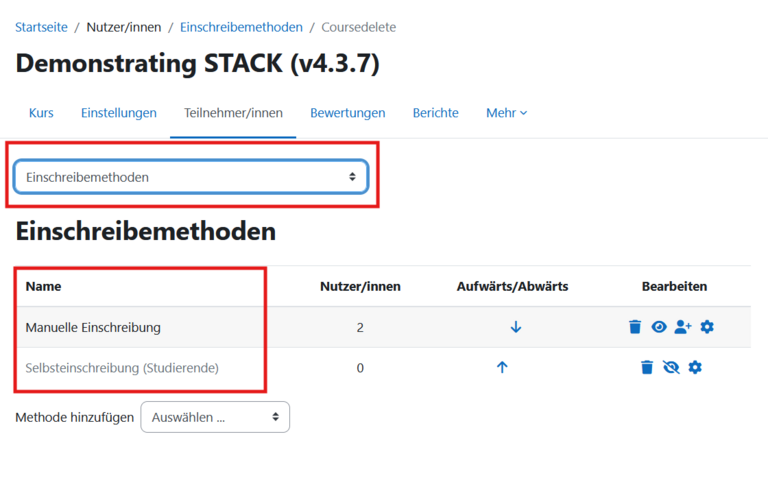Click the Startseite breadcrumb link
768x491 pixels.
coord(41,27)
